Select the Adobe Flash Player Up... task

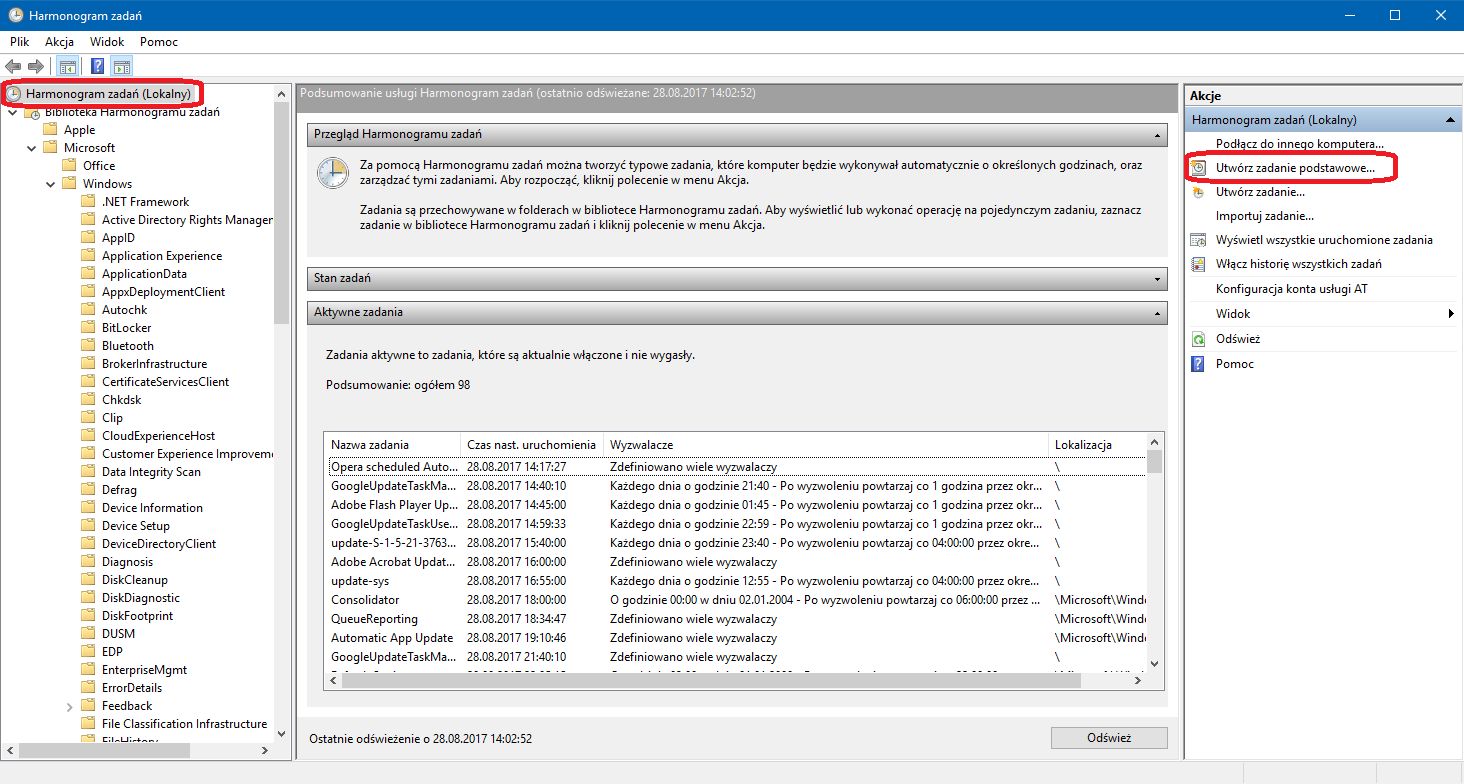click(735, 505)
